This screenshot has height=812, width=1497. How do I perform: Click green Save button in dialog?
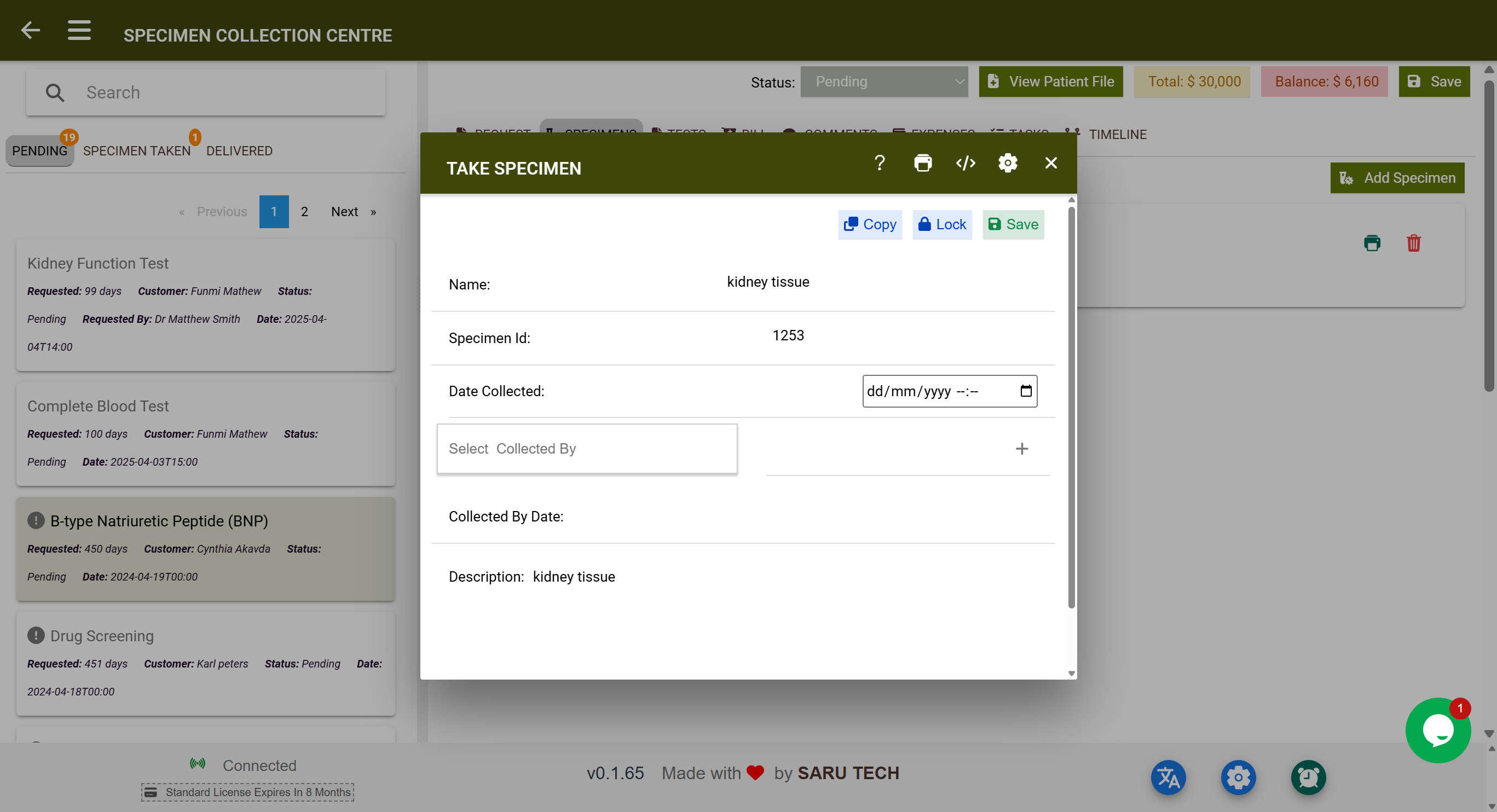pyautogui.click(x=1013, y=225)
